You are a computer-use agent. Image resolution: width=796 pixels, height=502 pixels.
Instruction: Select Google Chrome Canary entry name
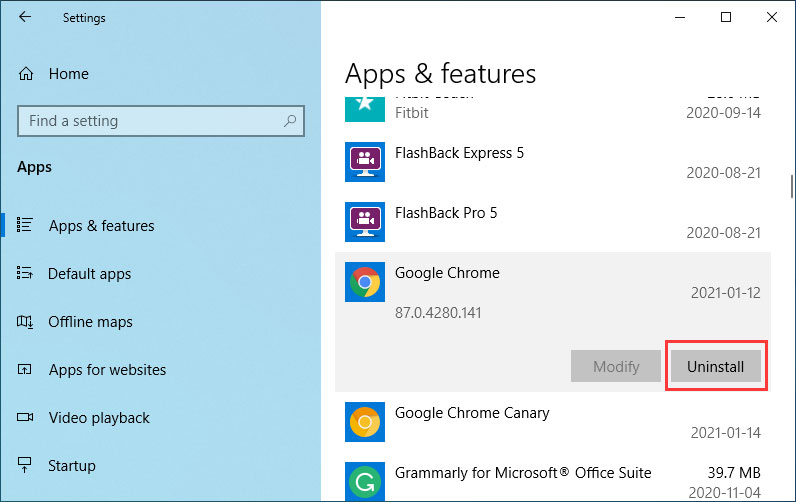point(472,413)
